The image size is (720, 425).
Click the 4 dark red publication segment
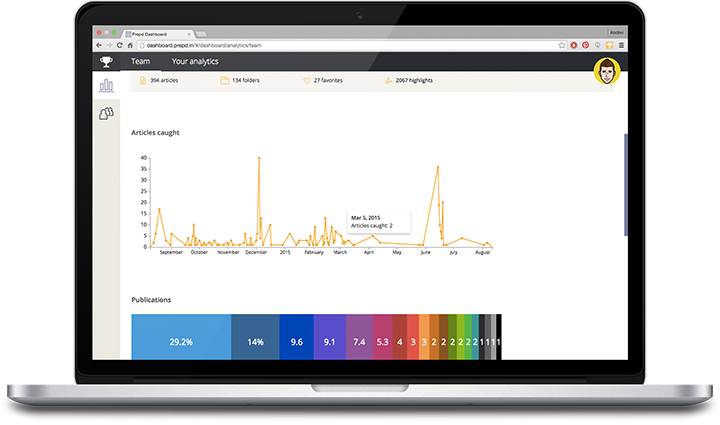[399, 337]
